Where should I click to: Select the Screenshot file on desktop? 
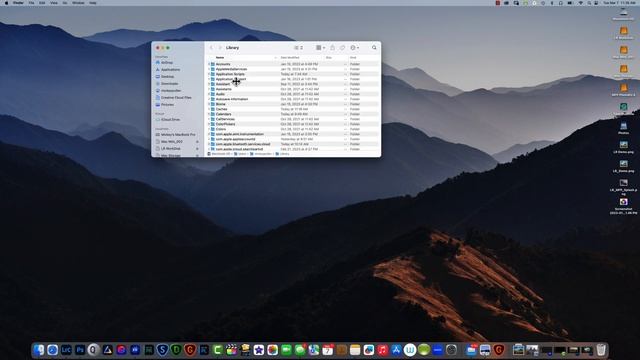tap(623, 205)
